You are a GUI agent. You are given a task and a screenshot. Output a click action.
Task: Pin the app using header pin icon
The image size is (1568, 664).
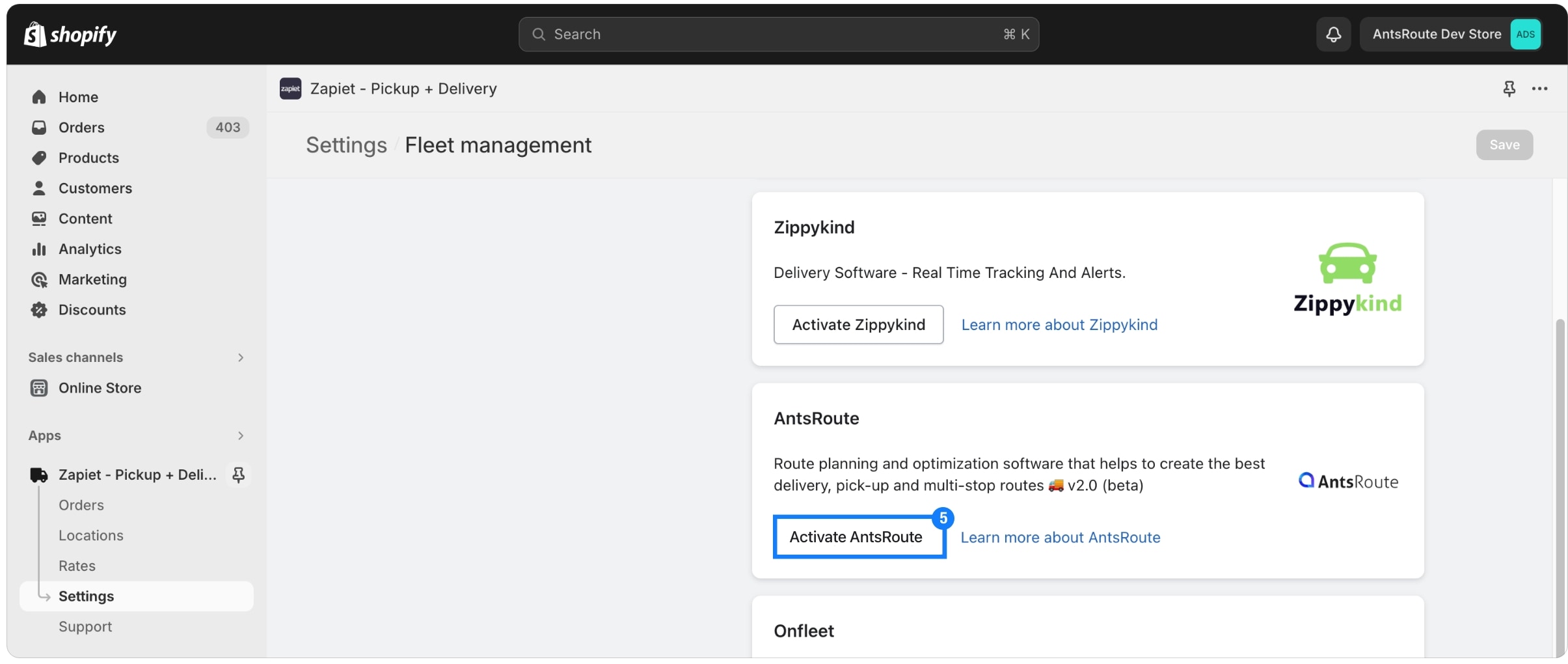tap(1509, 89)
